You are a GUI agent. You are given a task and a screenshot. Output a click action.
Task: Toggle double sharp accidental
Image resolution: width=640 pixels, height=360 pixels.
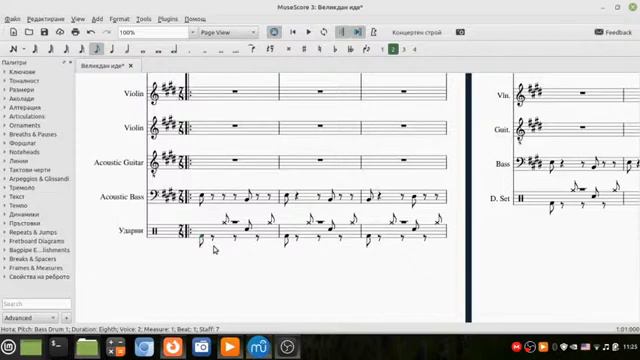(289, 49)
